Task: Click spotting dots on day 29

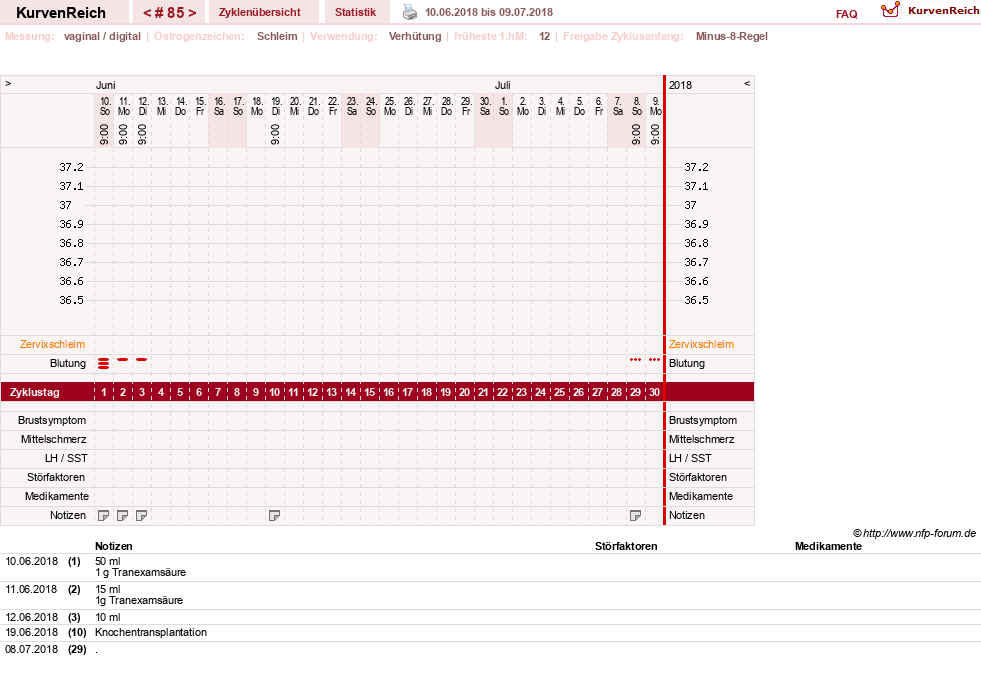Action: [x=635, y=360]
